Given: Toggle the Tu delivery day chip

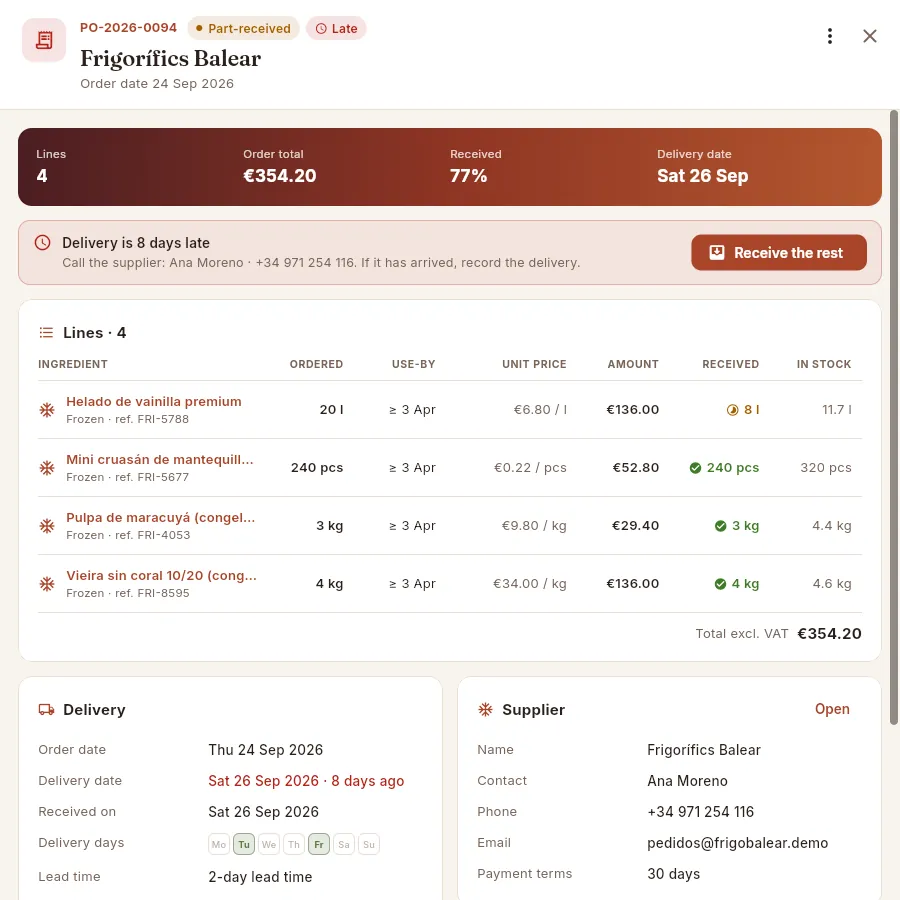Looking at the screenshot, I should pos(244,844).
